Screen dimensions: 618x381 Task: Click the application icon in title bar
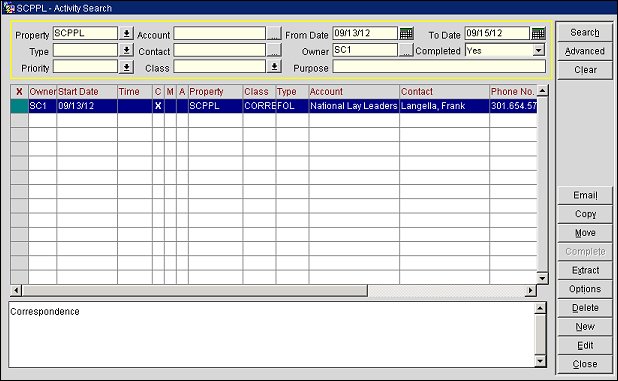(9, 7)
